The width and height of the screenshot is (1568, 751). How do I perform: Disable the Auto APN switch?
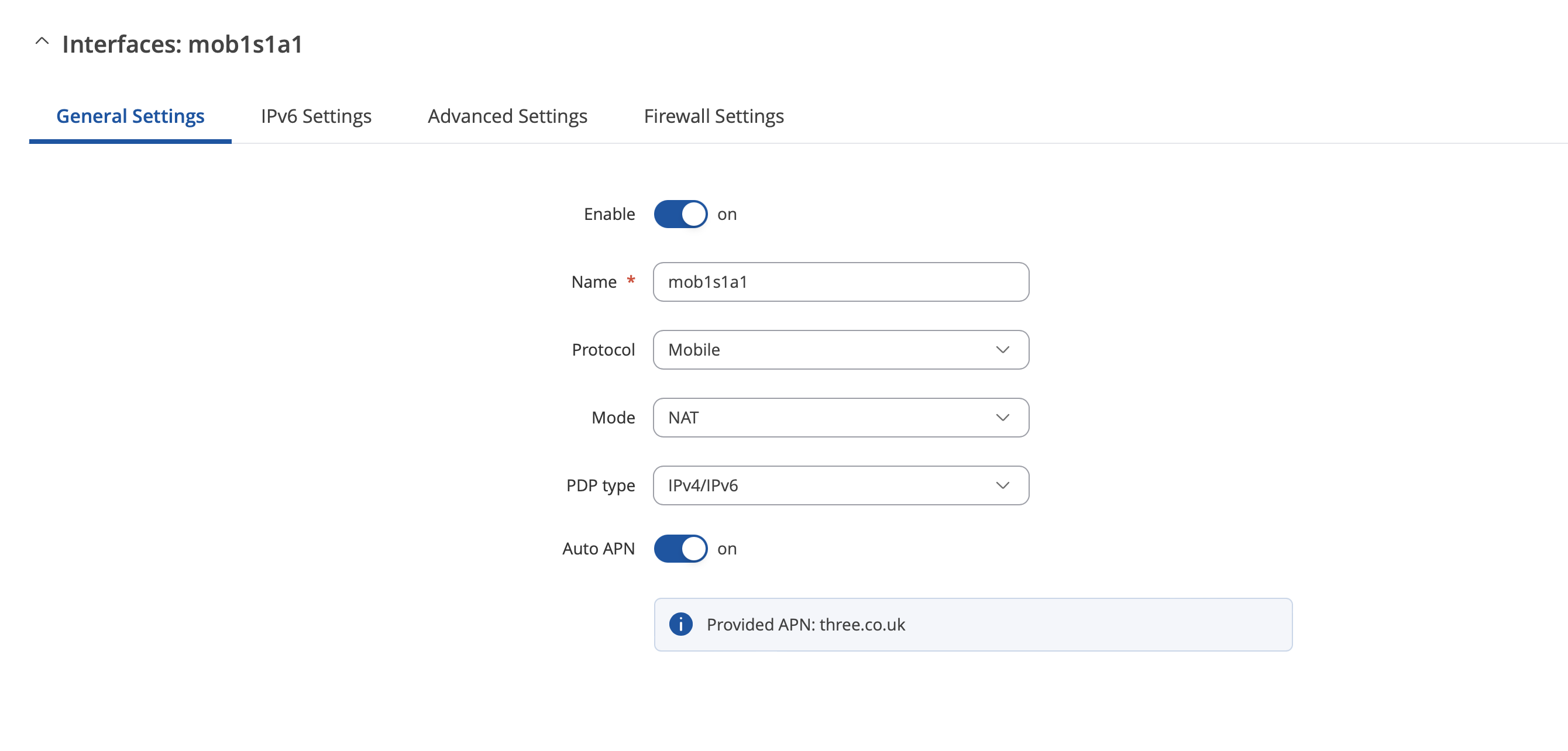[680, 549]
